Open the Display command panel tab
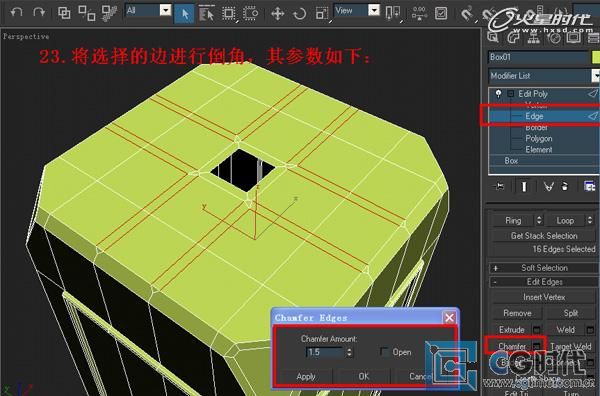The image size is (600, 396). pos(574,37)
